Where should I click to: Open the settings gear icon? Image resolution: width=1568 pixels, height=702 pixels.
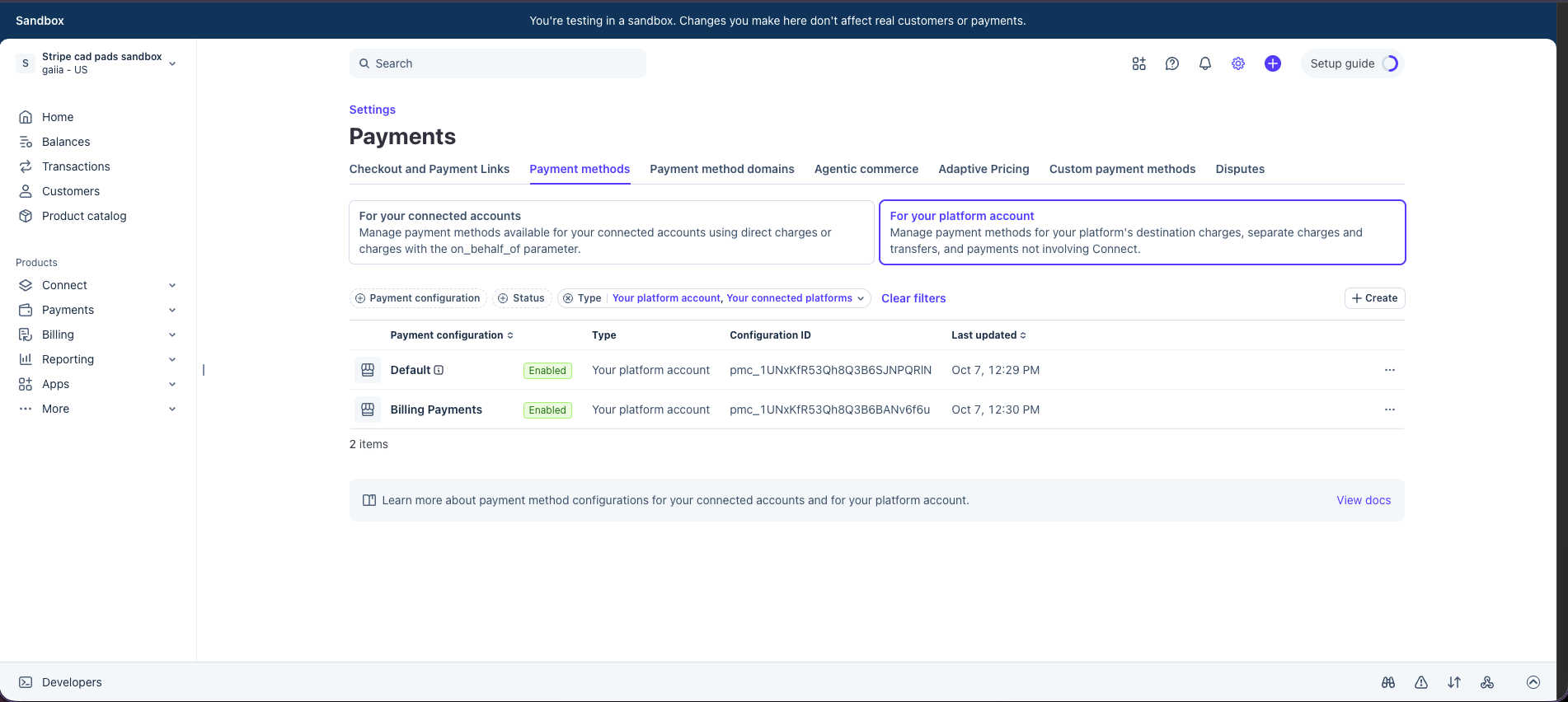[1237, 63]
